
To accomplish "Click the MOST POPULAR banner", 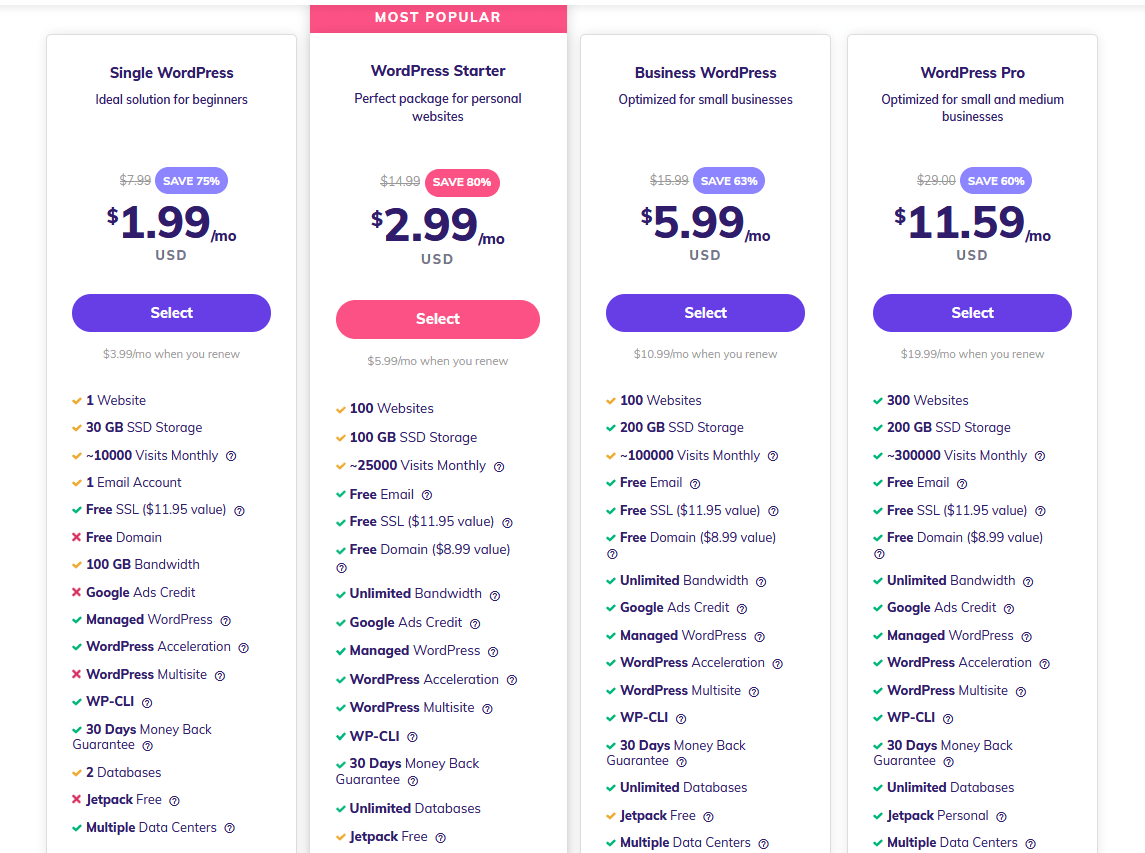I will 438,17.
